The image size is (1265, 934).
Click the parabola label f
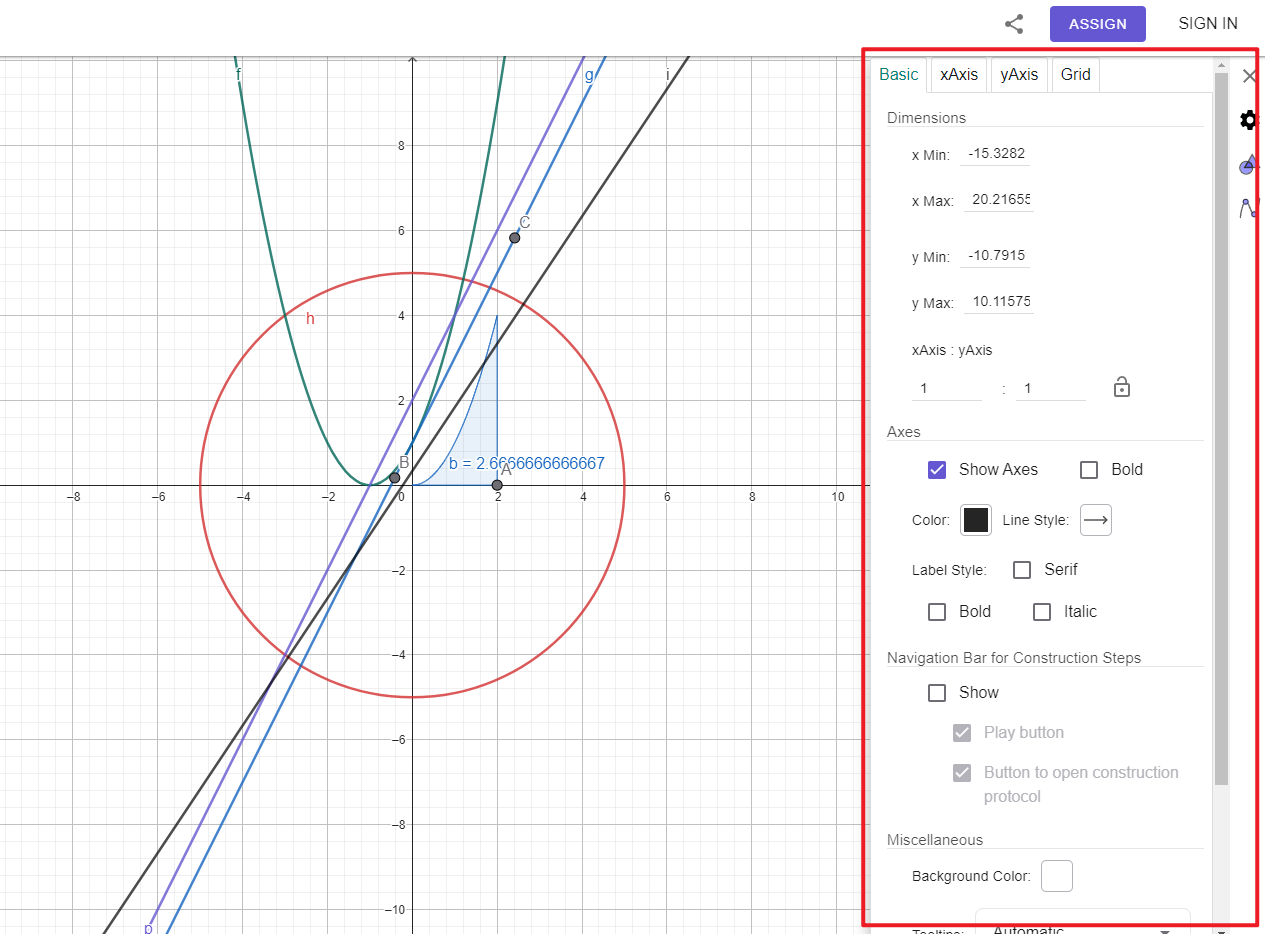pyautogui.click(x=238, y=75)
